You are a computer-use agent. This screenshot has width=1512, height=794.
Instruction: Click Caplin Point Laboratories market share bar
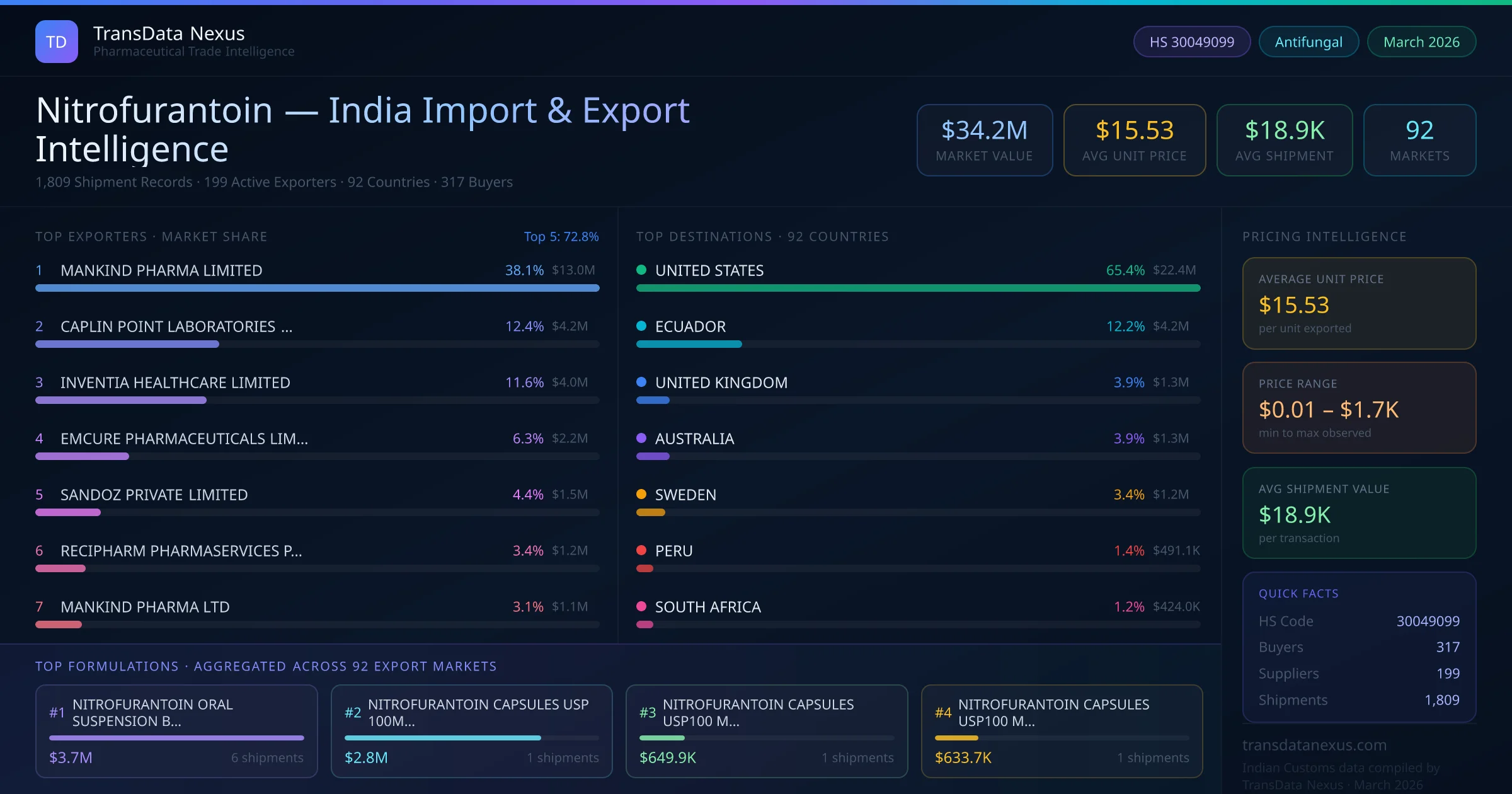tap(127, 344)
